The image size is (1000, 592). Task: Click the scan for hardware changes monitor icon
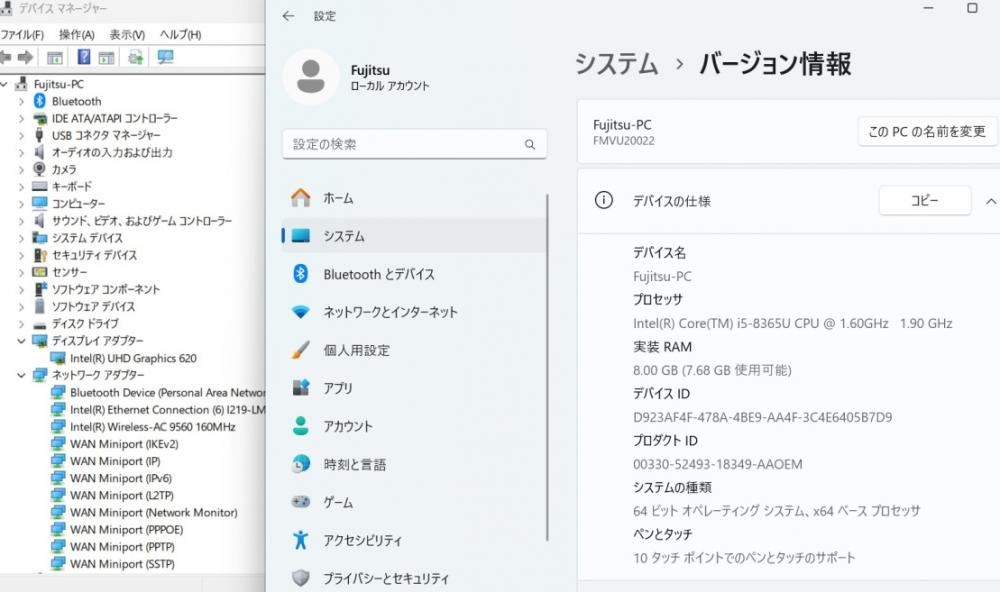click(x=166, y=57)
